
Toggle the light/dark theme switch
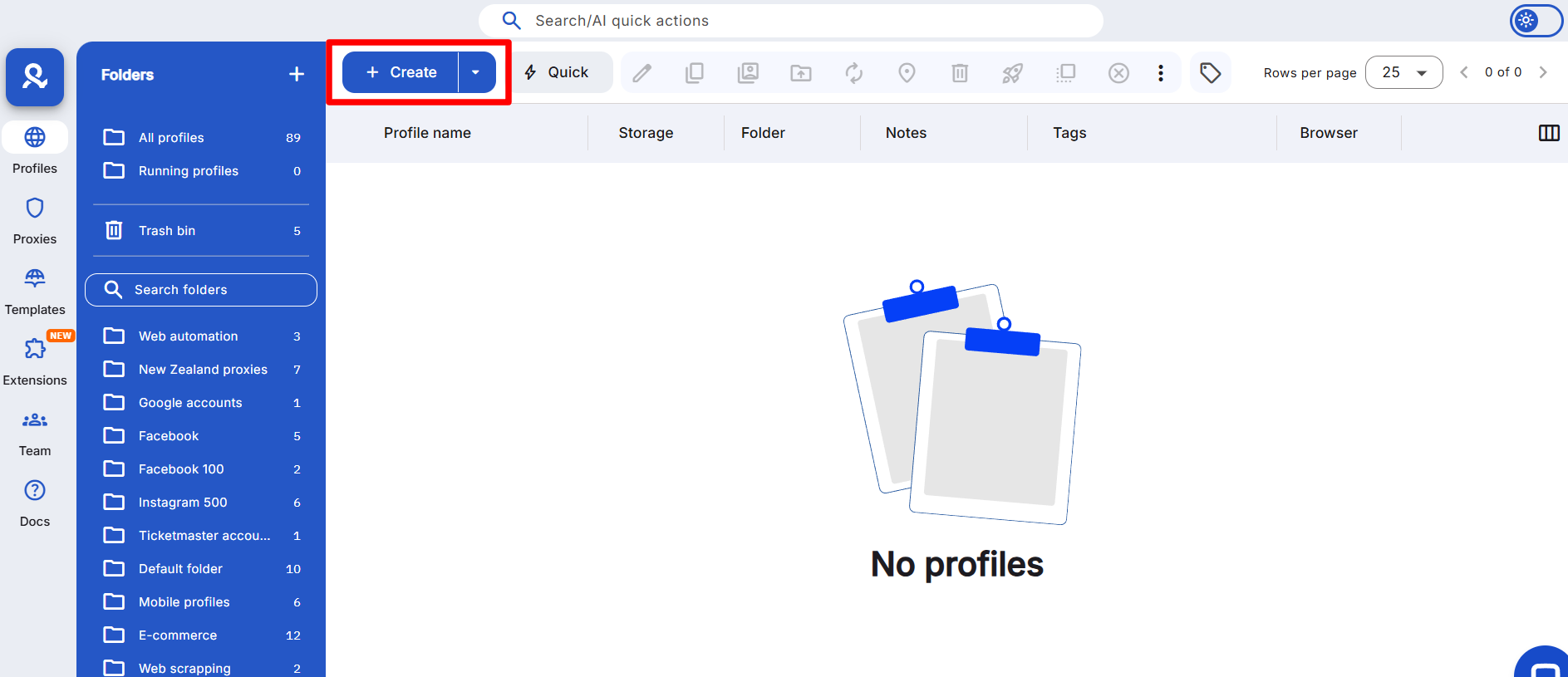point(1536,21)
